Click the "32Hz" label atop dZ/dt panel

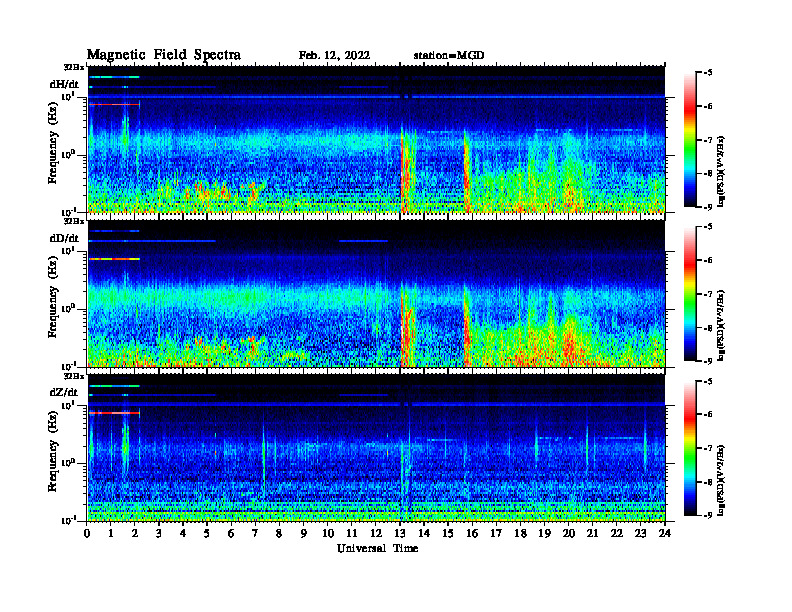[74, 376]
